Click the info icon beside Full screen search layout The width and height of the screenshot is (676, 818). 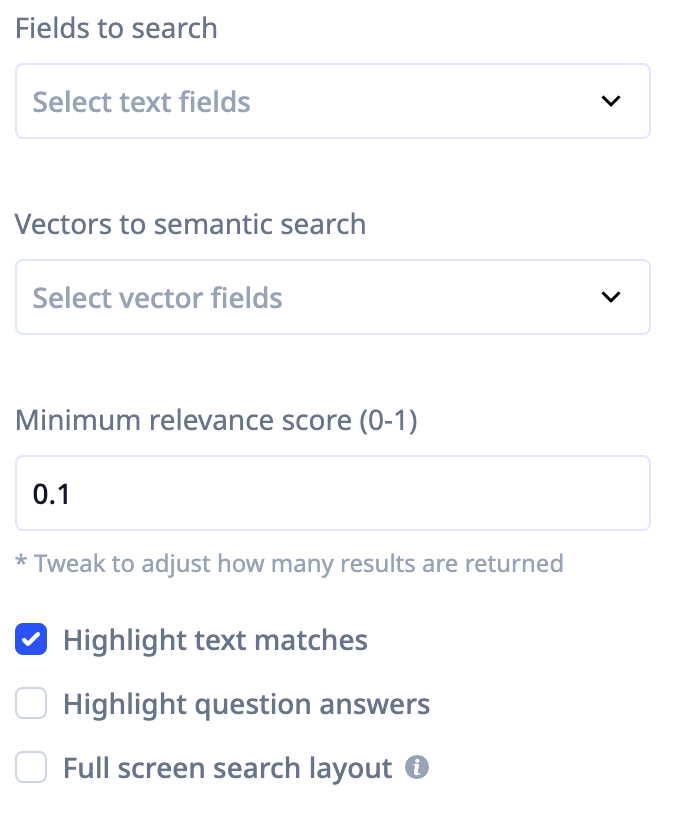click(x=417, y=768)
